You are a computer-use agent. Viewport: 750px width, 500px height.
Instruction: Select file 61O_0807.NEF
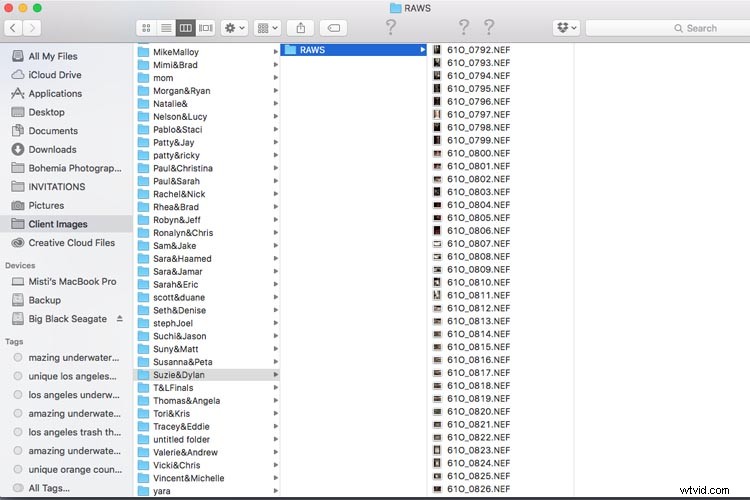[x=478, y=244]
